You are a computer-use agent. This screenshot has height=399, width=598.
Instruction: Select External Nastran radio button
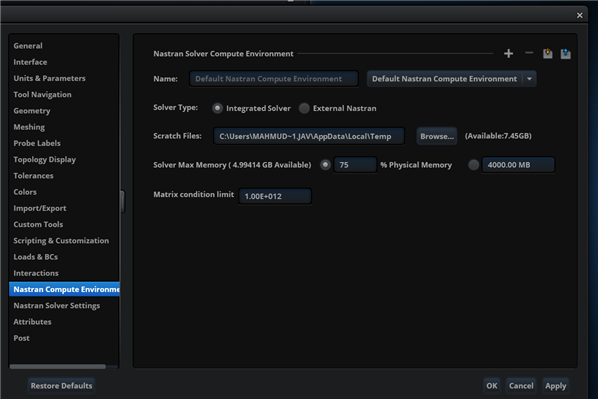point(304,108)
